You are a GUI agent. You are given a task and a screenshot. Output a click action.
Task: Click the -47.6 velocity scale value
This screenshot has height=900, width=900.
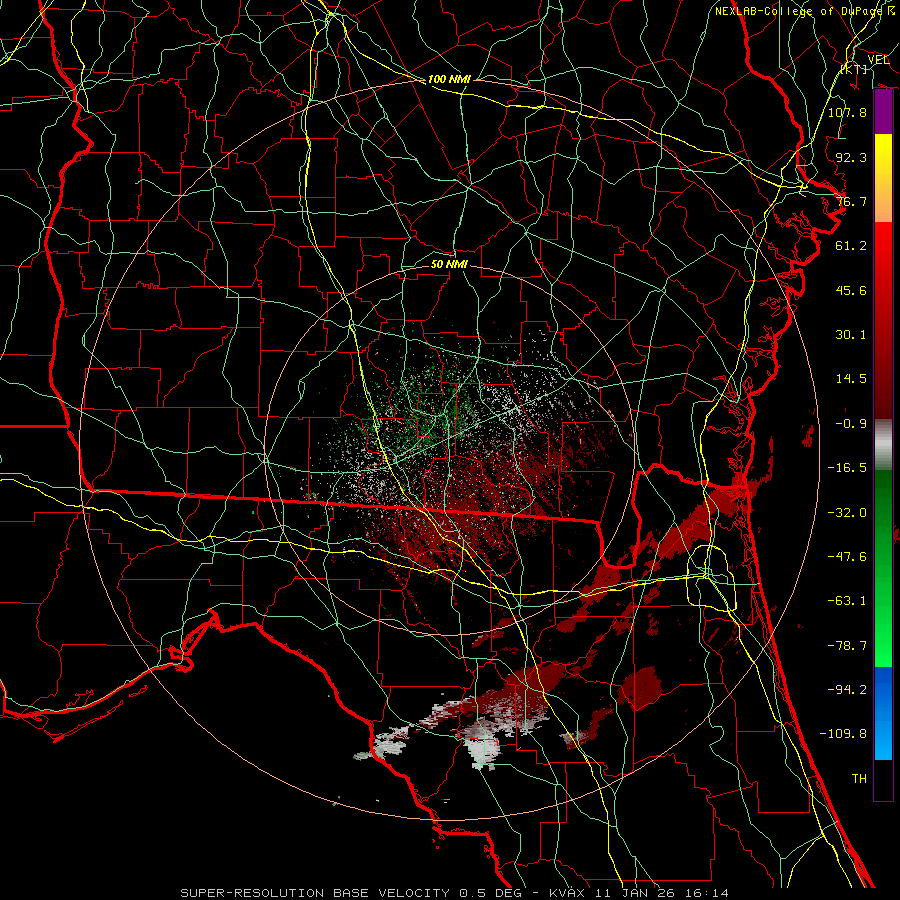(847, 557)
